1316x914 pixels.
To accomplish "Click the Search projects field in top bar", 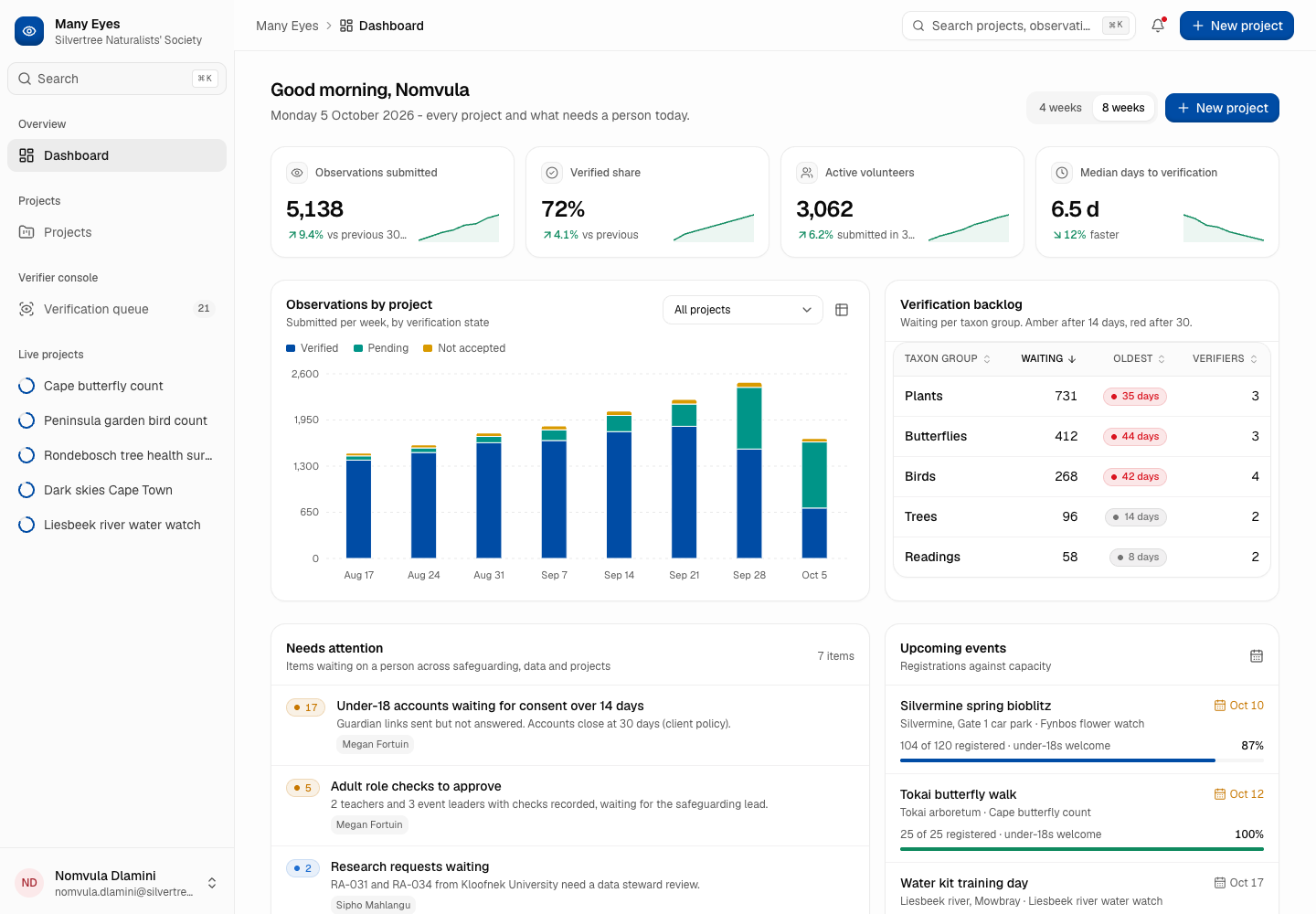I will pos(1019,26).
